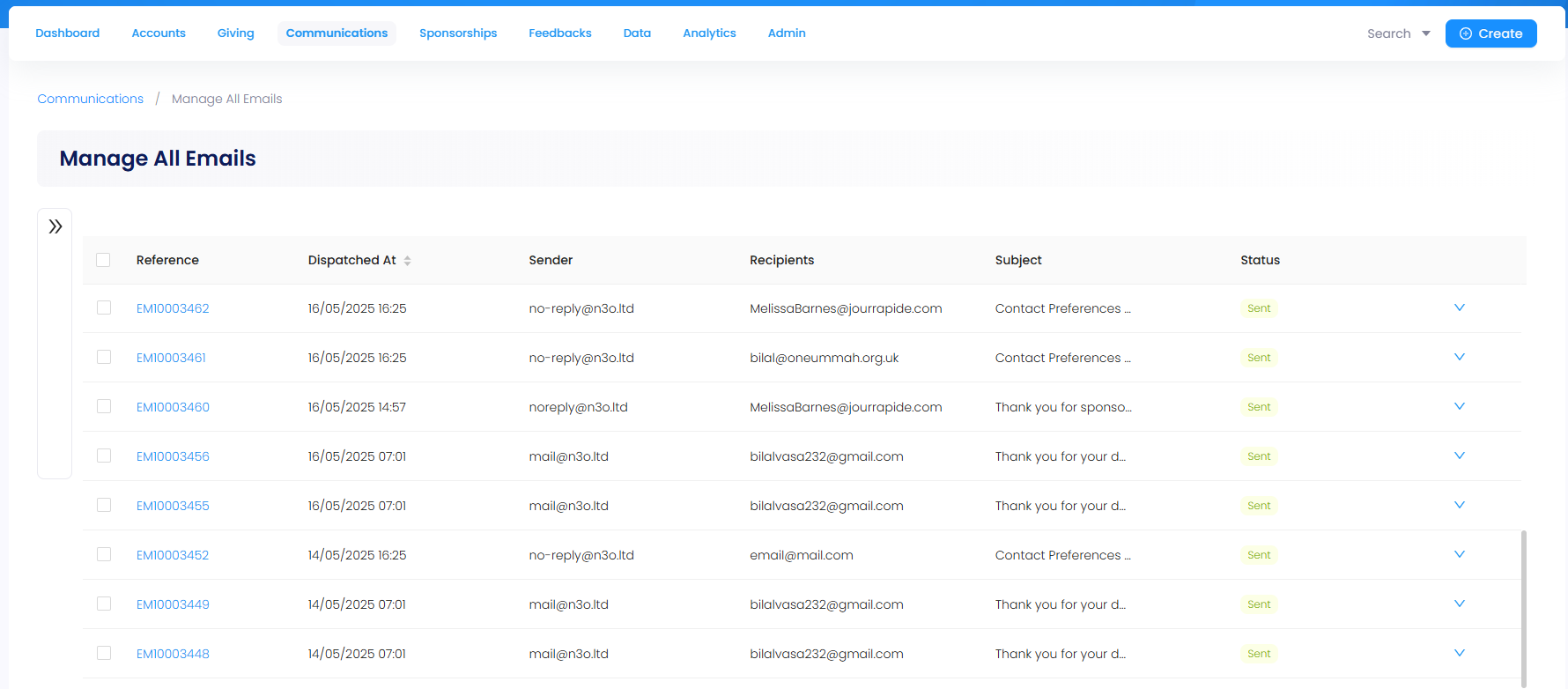1568x689 pixels.
Task: Expand row actions chevron for EM10003448
Action: click(1460, 653)
